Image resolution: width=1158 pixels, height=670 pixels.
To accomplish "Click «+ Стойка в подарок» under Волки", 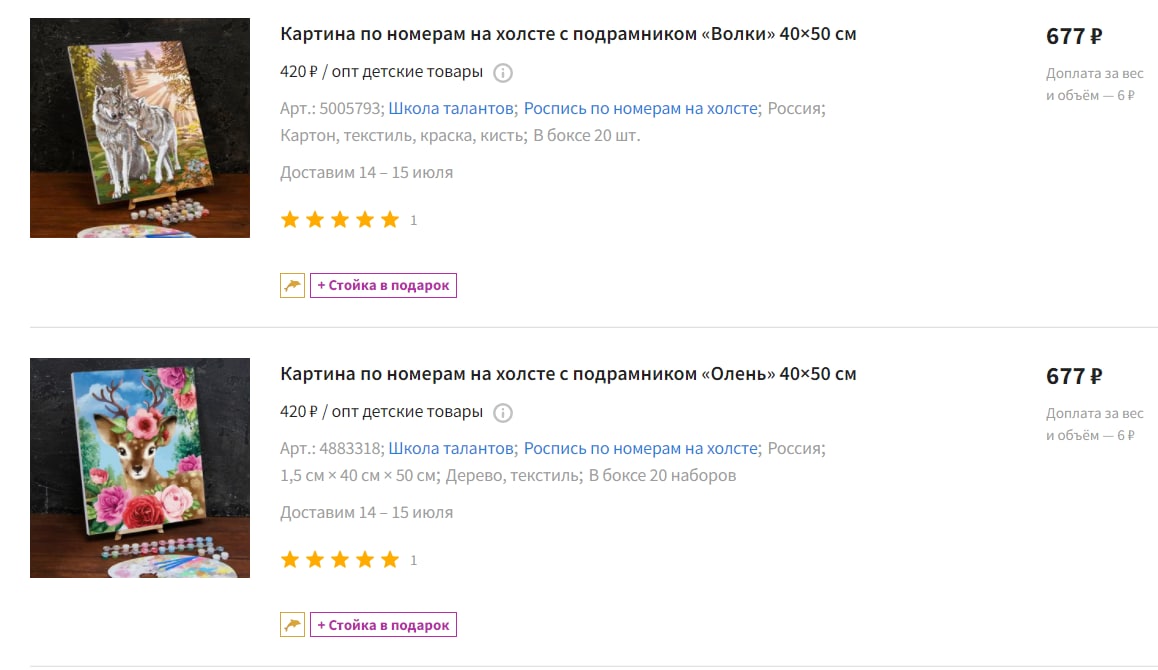I will [x=383, y=285].
